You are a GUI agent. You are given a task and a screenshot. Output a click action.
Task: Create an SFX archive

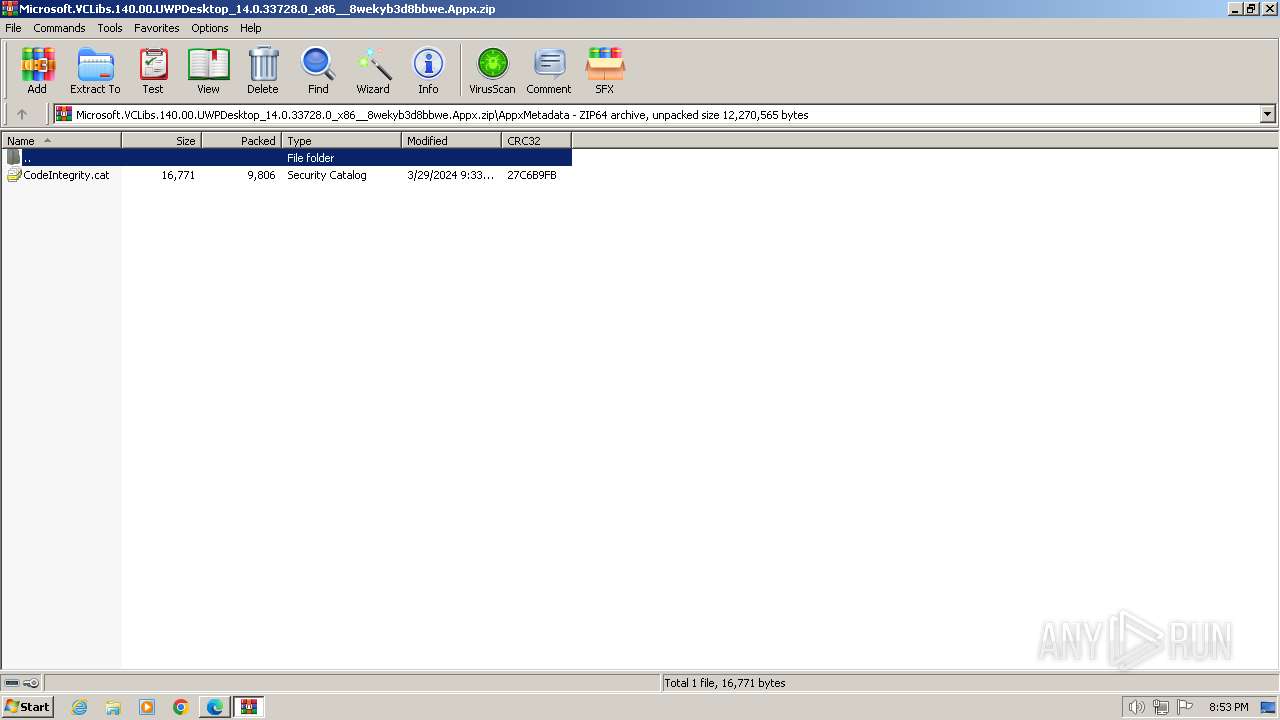pyautogui.click(x=605, y=70)
